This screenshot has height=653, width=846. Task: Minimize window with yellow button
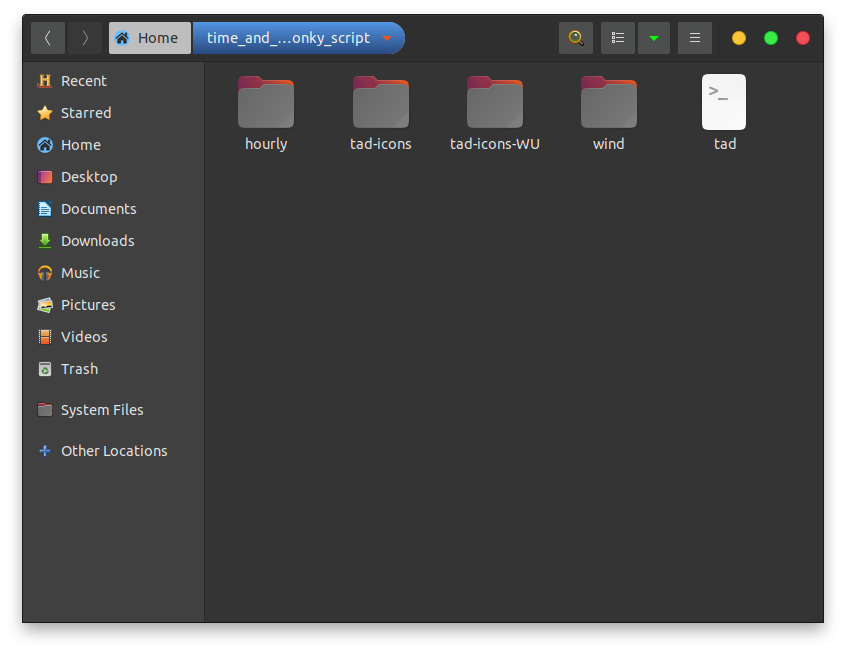[739, 38]
